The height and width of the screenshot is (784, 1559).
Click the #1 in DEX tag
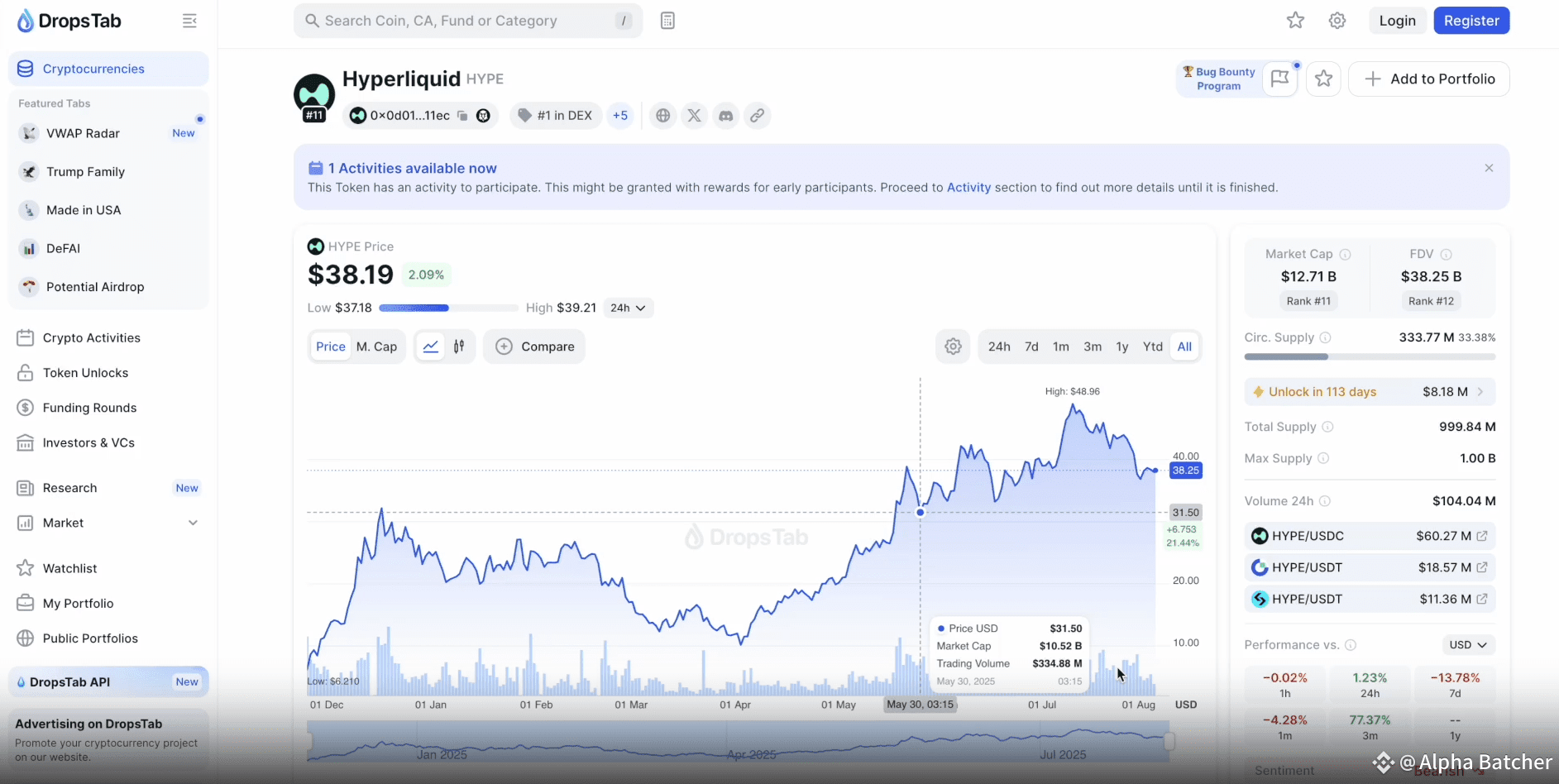556,116
